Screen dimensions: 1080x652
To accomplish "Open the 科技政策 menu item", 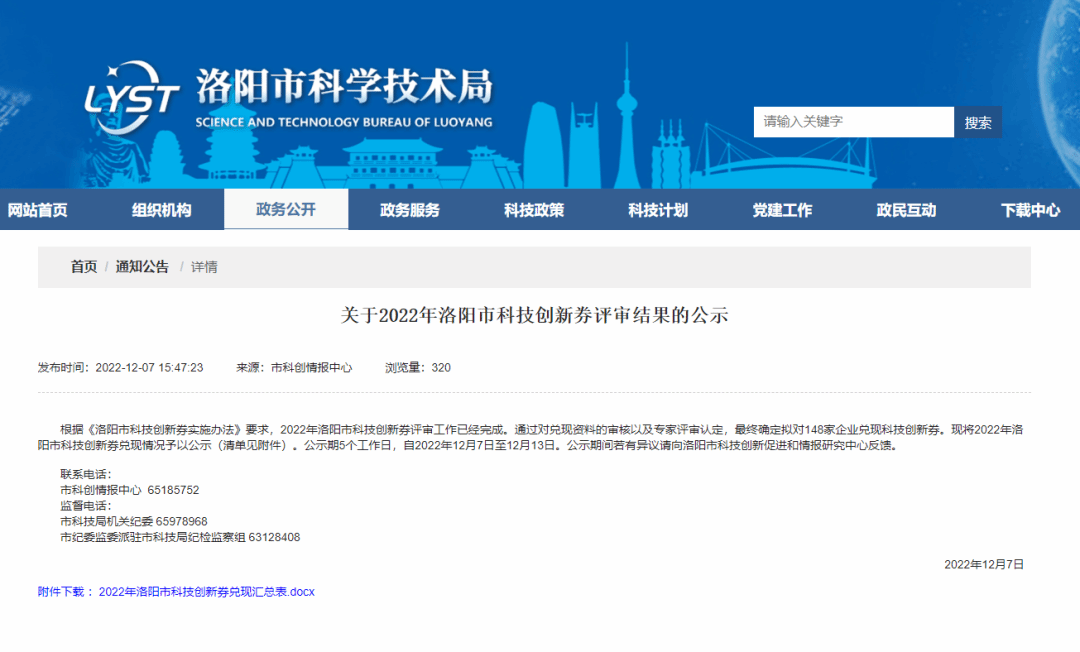I will click(534, 210).
